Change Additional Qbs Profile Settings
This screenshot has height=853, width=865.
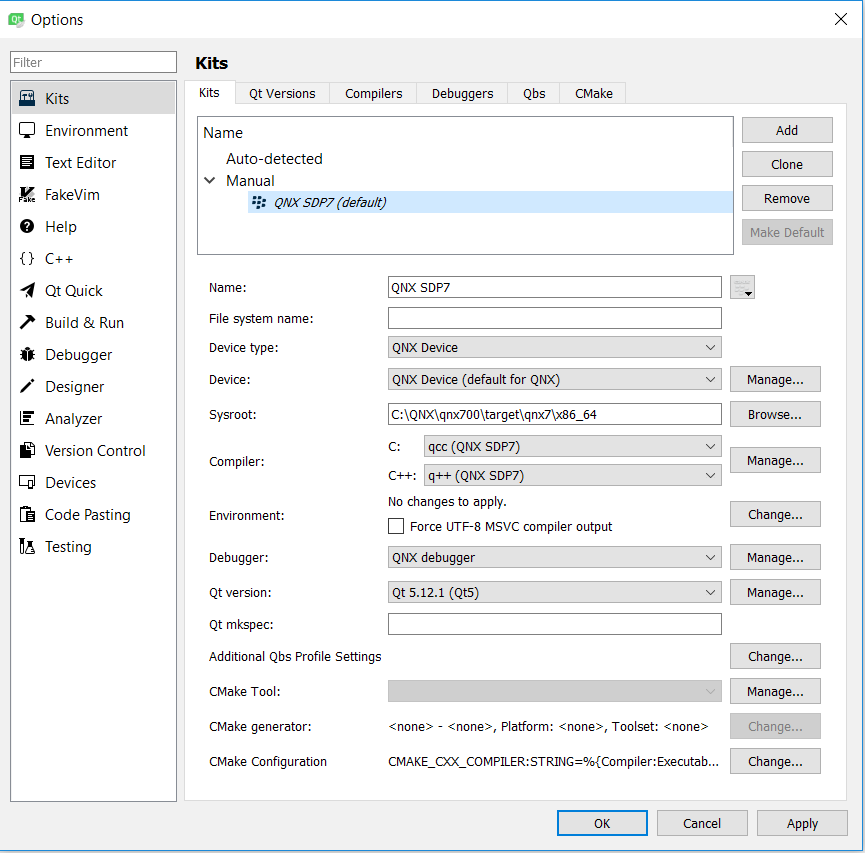(775, 657)
